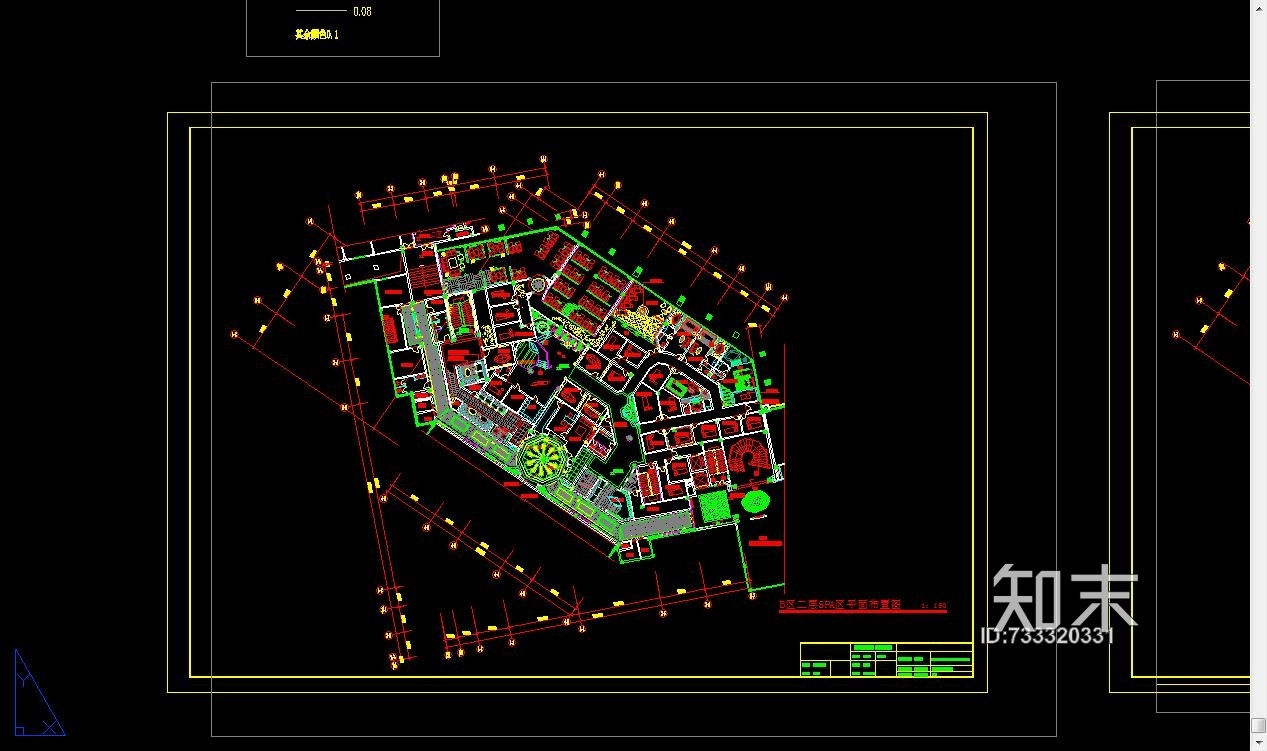
Task: Select the title block table
Action: 886,660
